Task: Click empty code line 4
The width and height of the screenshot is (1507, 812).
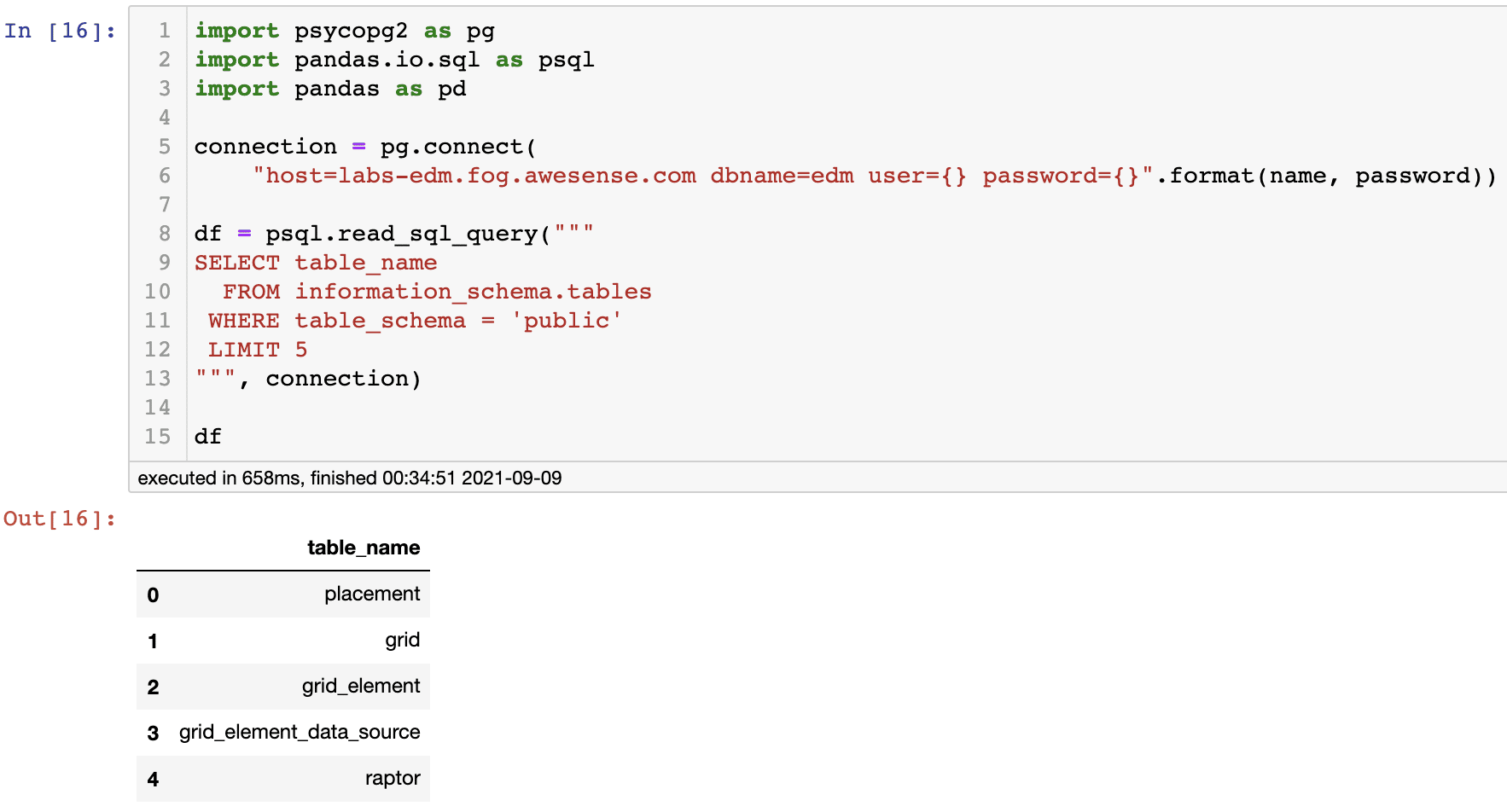Action: pos(845,118)
